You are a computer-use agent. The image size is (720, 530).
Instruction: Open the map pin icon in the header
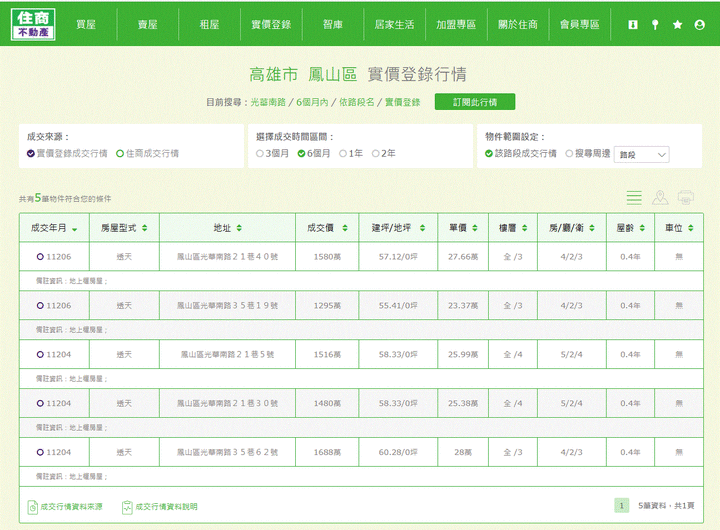point(655,25)
